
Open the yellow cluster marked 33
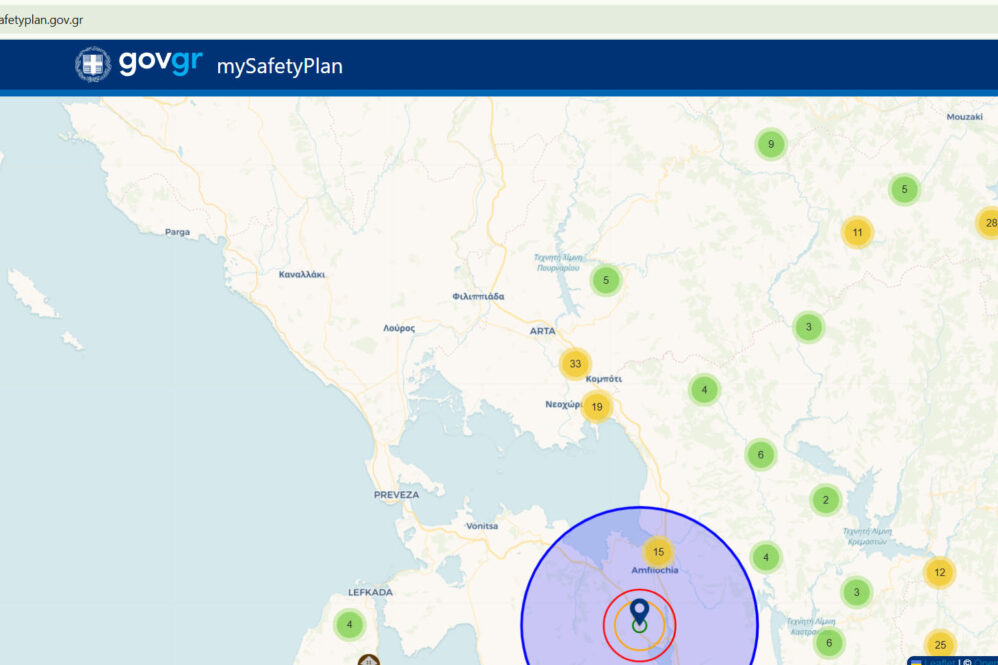(x=575, y=364)
